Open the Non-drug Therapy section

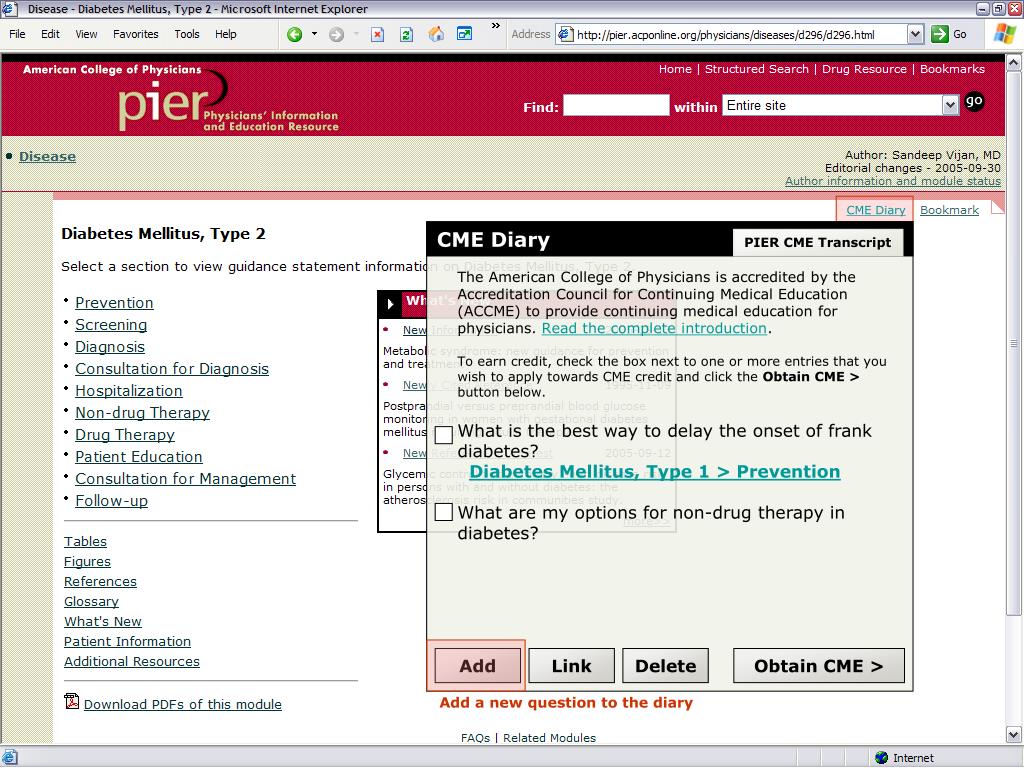(x=142, y=413)
